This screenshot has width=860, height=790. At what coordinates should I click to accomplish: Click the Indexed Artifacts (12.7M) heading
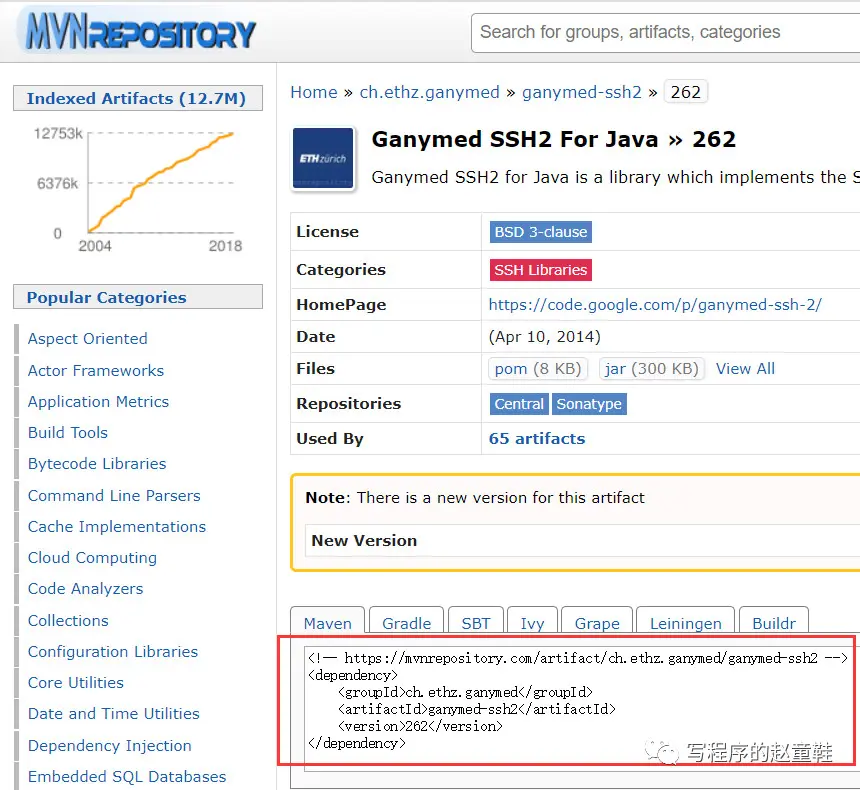click(x=138, y=98)
